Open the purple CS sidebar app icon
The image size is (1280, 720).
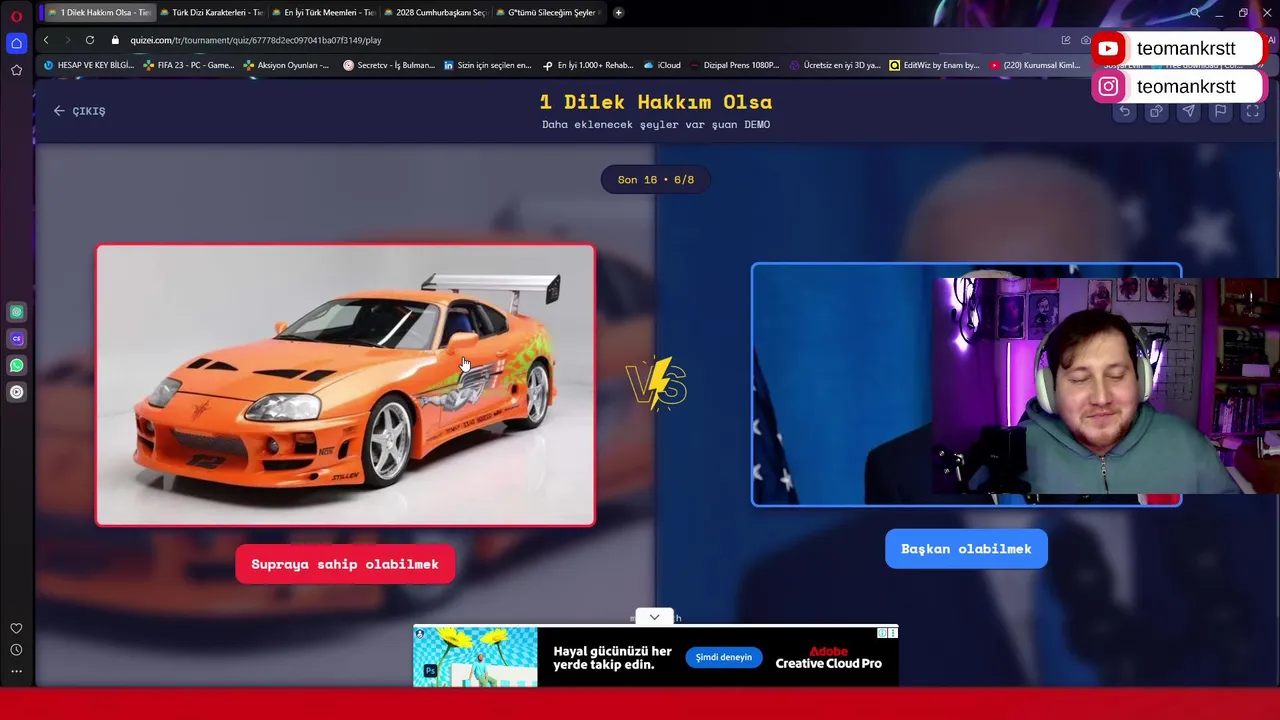16,339
